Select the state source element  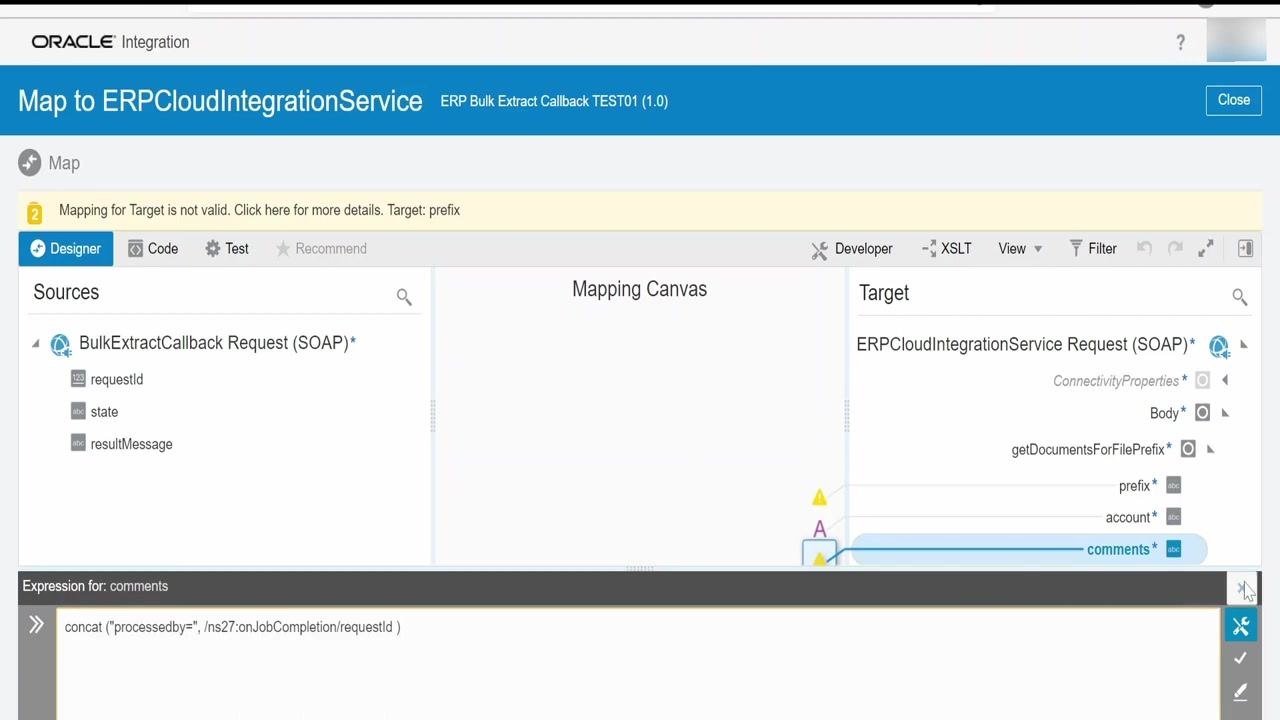coord(104,411)
